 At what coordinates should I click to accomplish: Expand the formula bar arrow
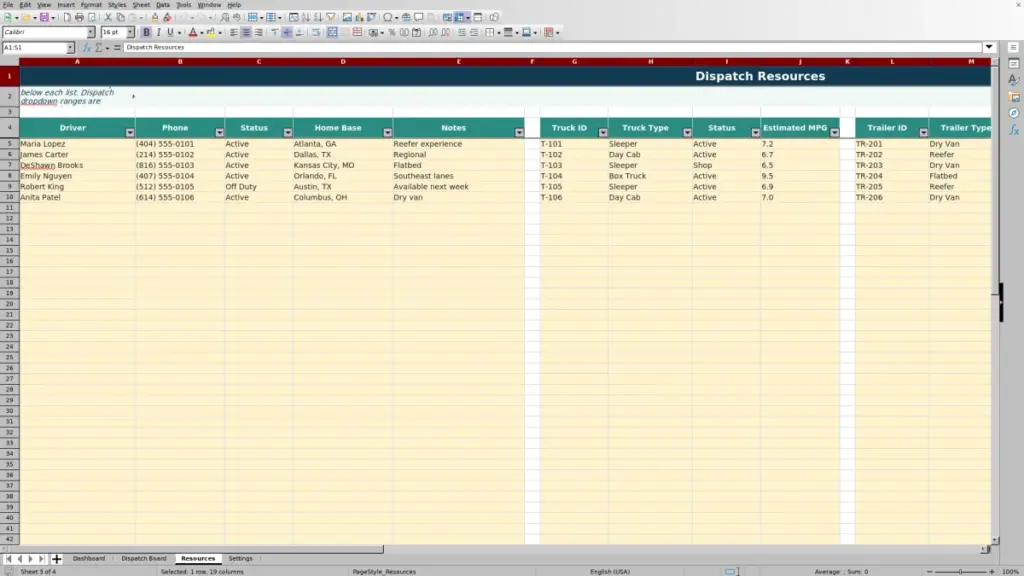tap(989, 47)
